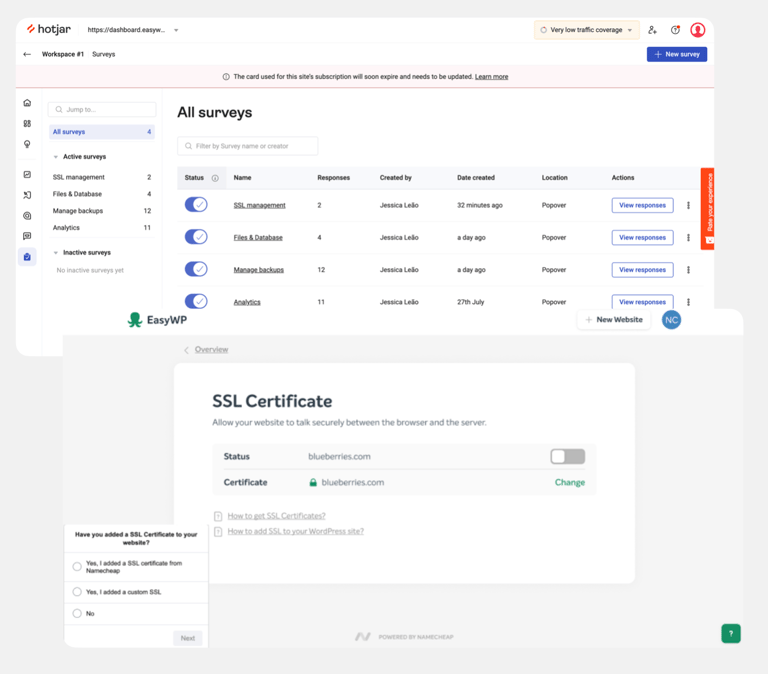Open the site URL dropdown in Hotjar header
Viewport: 768px width, 674px height.
pos(133,30)
